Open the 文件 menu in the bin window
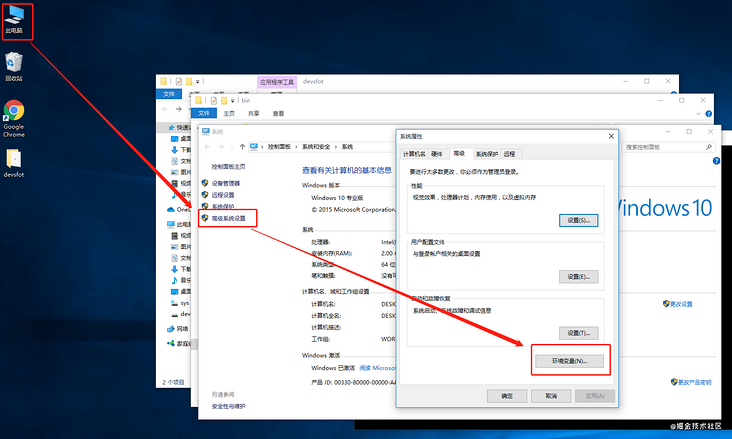Viewport: 732px width, 439px height. coord(204,113)
